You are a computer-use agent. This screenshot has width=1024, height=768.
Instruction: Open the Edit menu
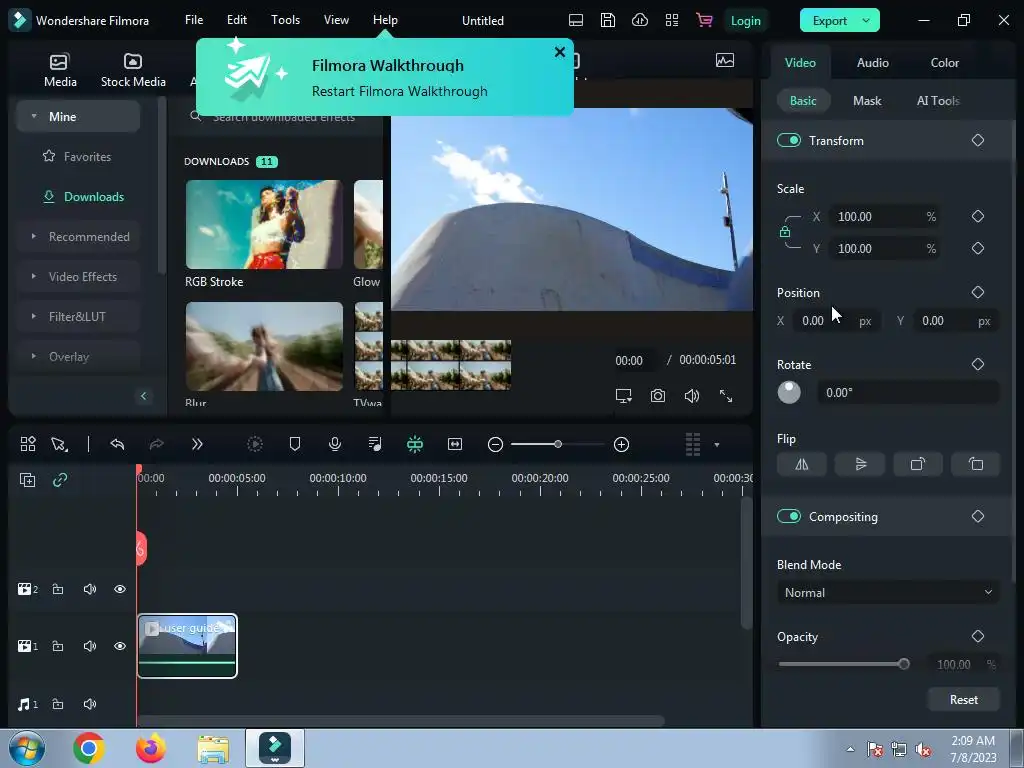pyautogui.click(x=236, y=20)
